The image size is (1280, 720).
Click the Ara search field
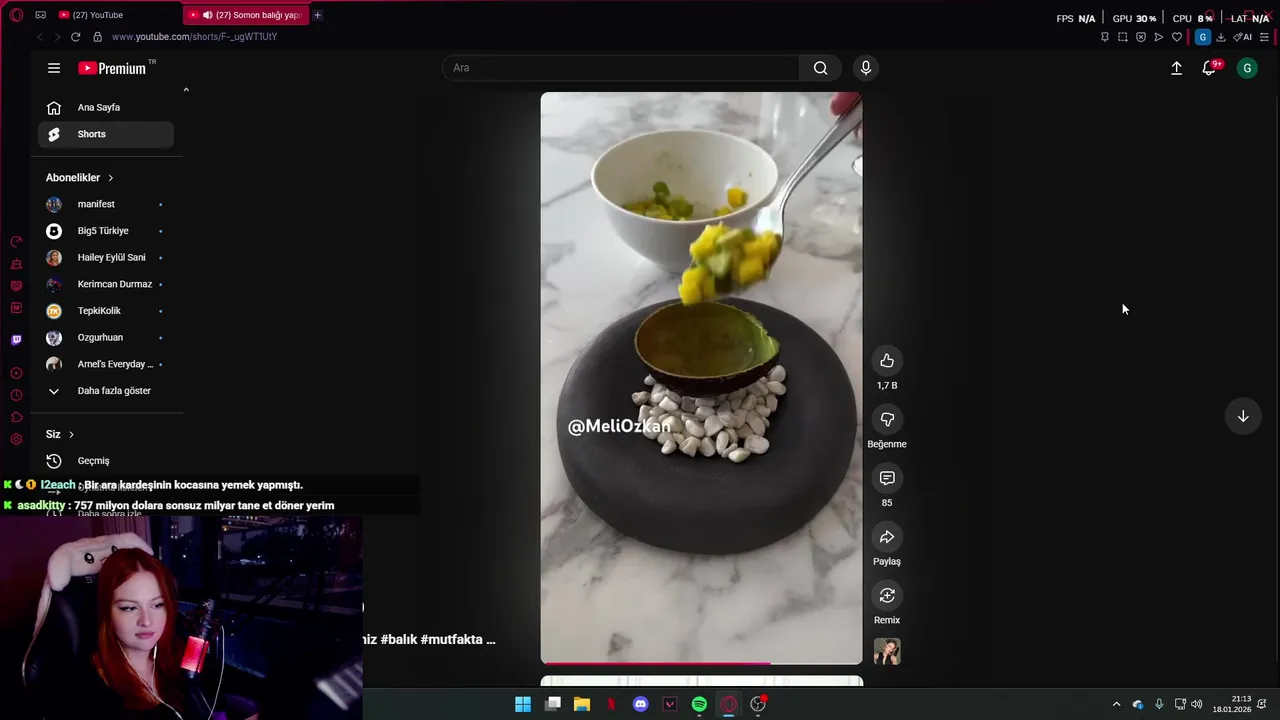tap(620, 68)
